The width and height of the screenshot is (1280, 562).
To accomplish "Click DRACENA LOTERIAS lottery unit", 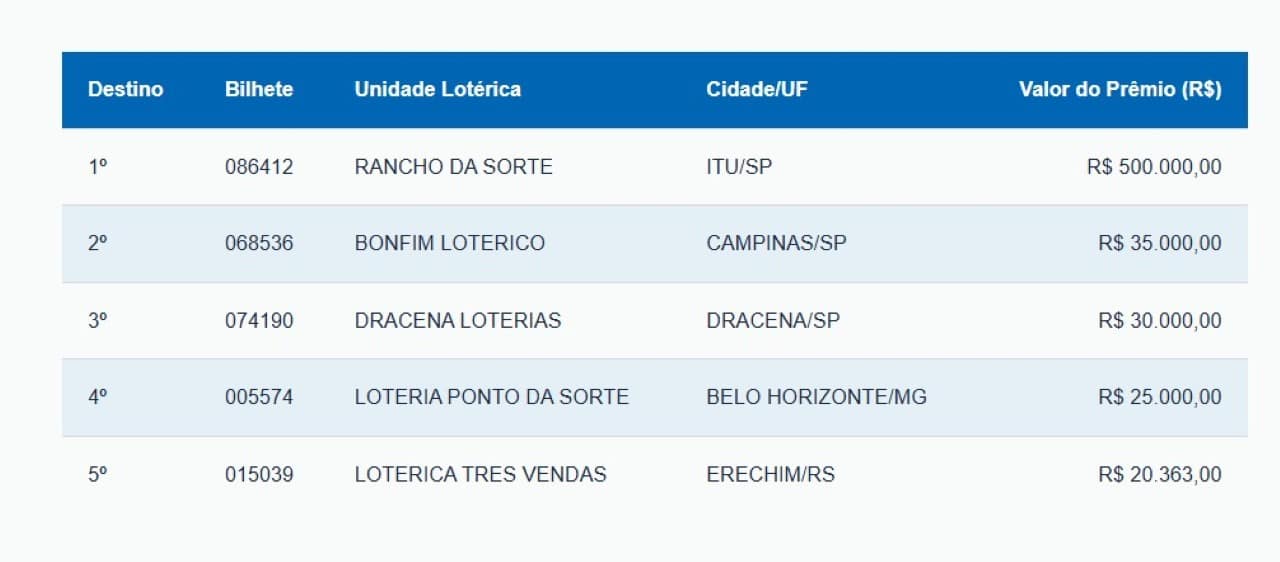I will pyautogui.click(x=457, y=321).
